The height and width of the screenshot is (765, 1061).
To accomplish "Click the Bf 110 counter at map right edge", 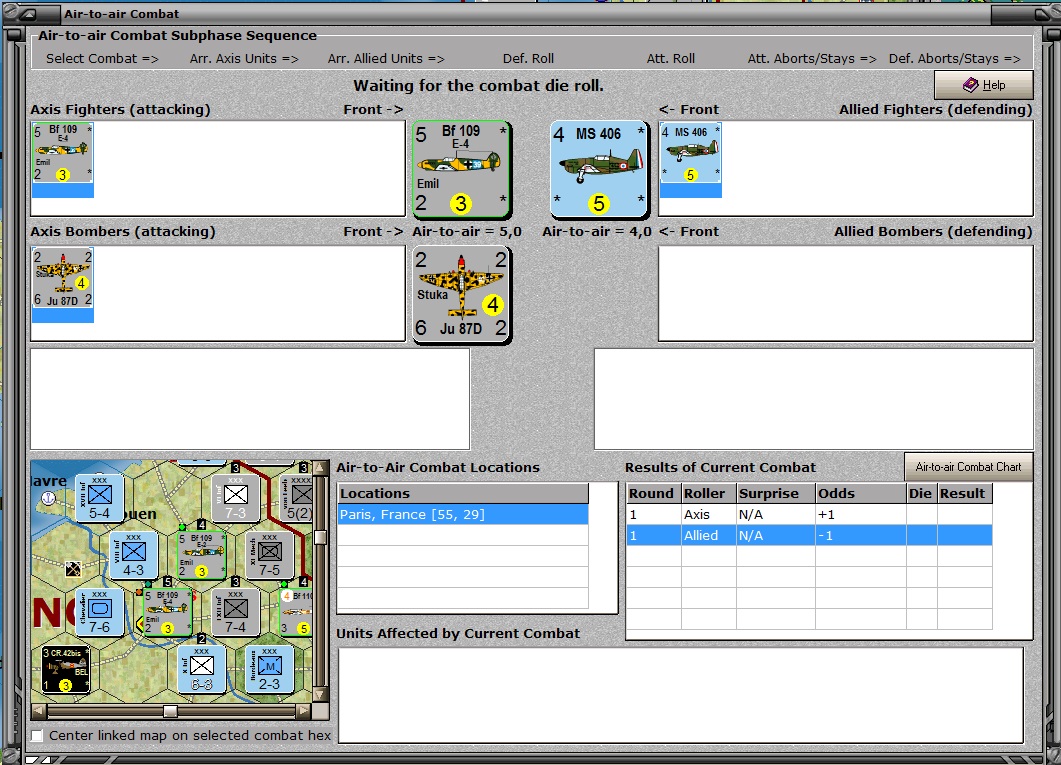I will [296, 611].
